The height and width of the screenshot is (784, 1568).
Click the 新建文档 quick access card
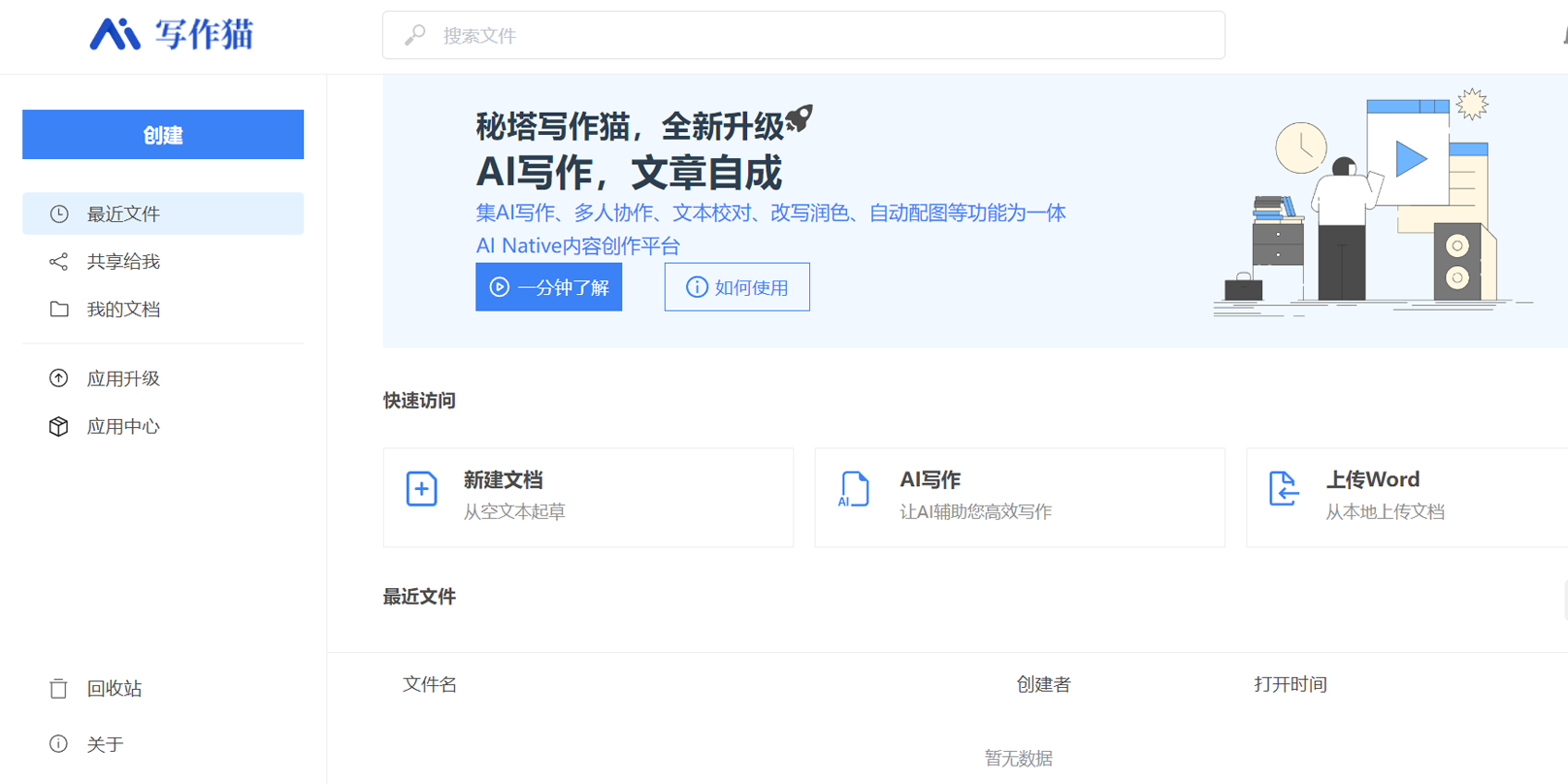588,498
